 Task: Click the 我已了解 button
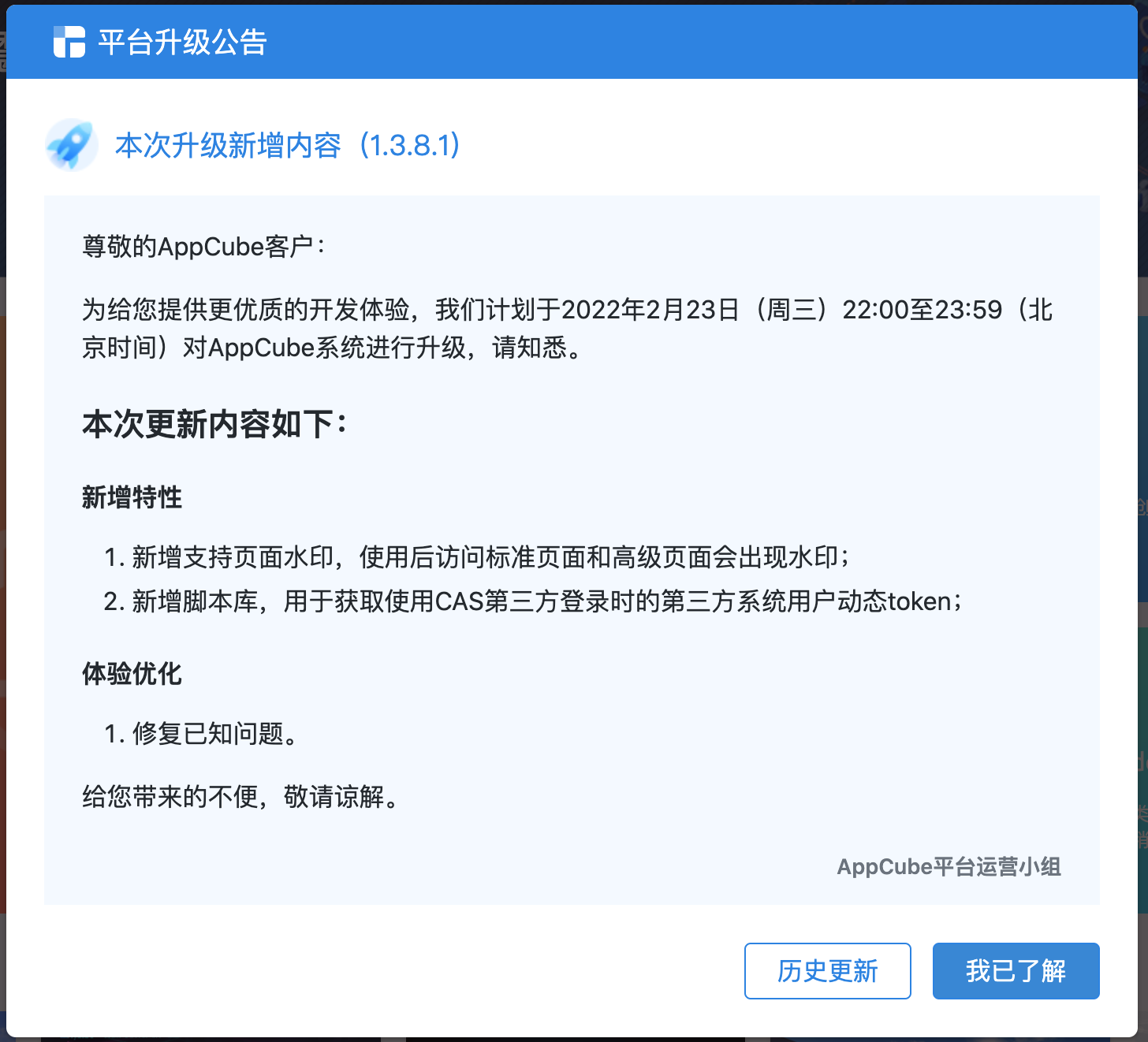point(1016,970)
